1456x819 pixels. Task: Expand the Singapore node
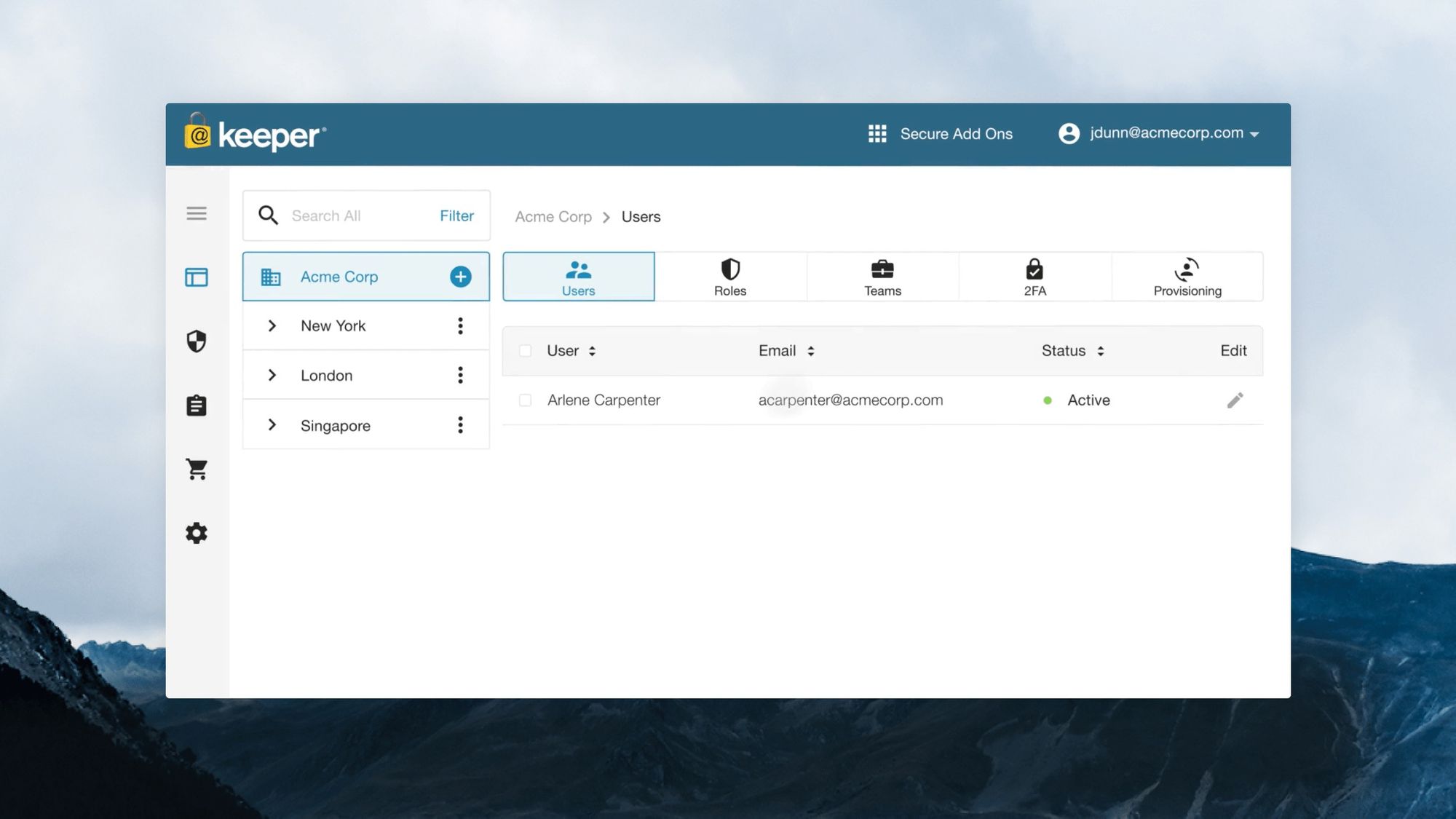(272, 424)
